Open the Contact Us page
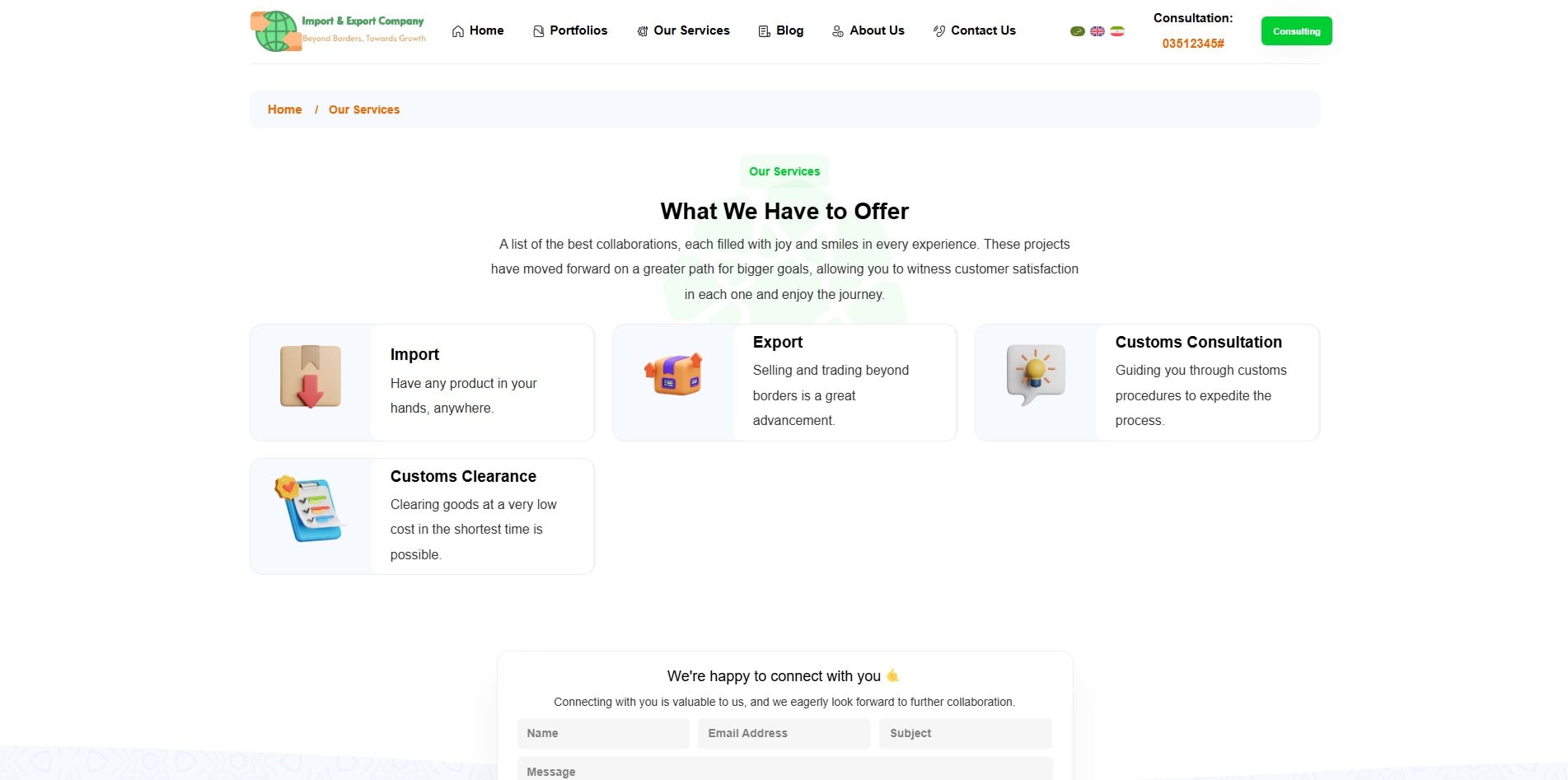The width and height of the screenshot is (1568, 780). [x=974, y=30]
